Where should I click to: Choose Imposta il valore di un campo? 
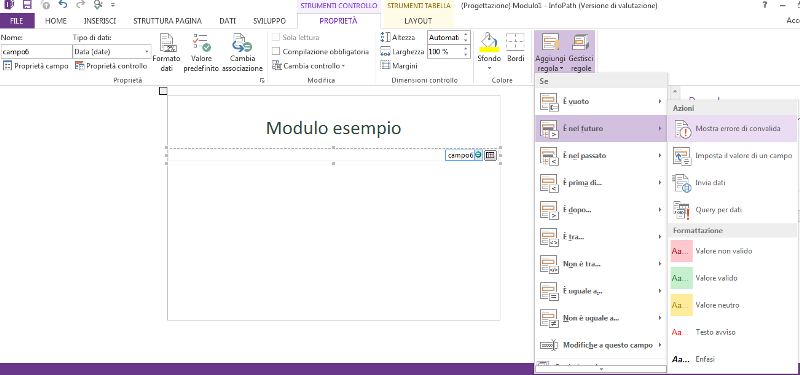pos(733,156)
